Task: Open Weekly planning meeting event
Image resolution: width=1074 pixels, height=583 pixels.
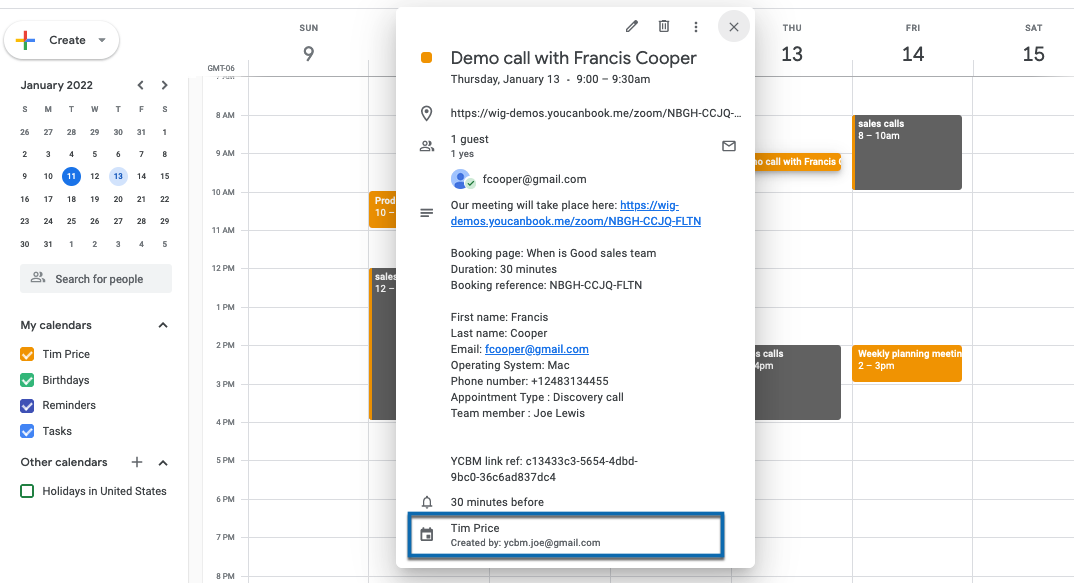Action: (908, 364)
